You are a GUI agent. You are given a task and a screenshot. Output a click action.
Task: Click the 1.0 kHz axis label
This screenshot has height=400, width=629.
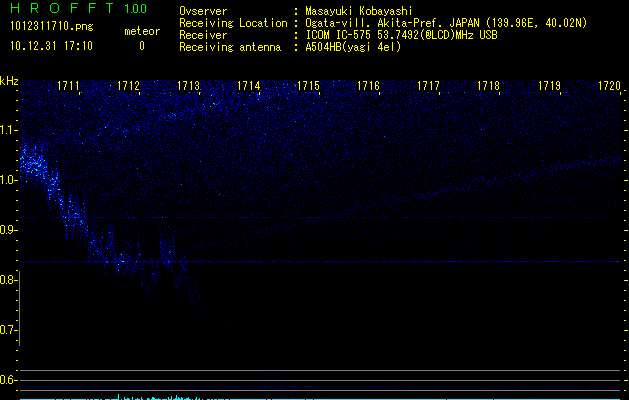(x=9, y=180)
